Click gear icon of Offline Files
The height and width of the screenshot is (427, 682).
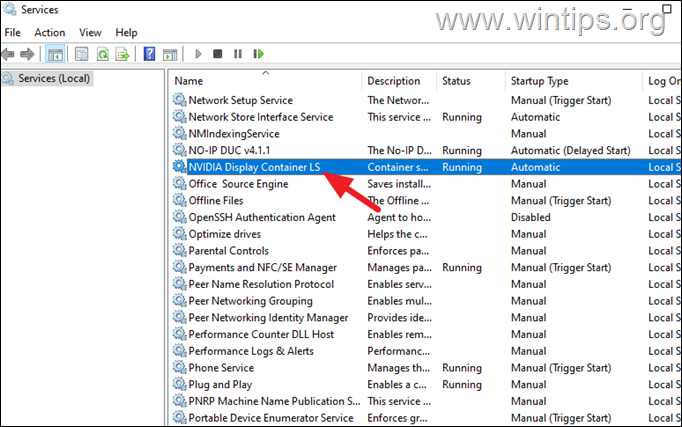(x=179, y=200)
